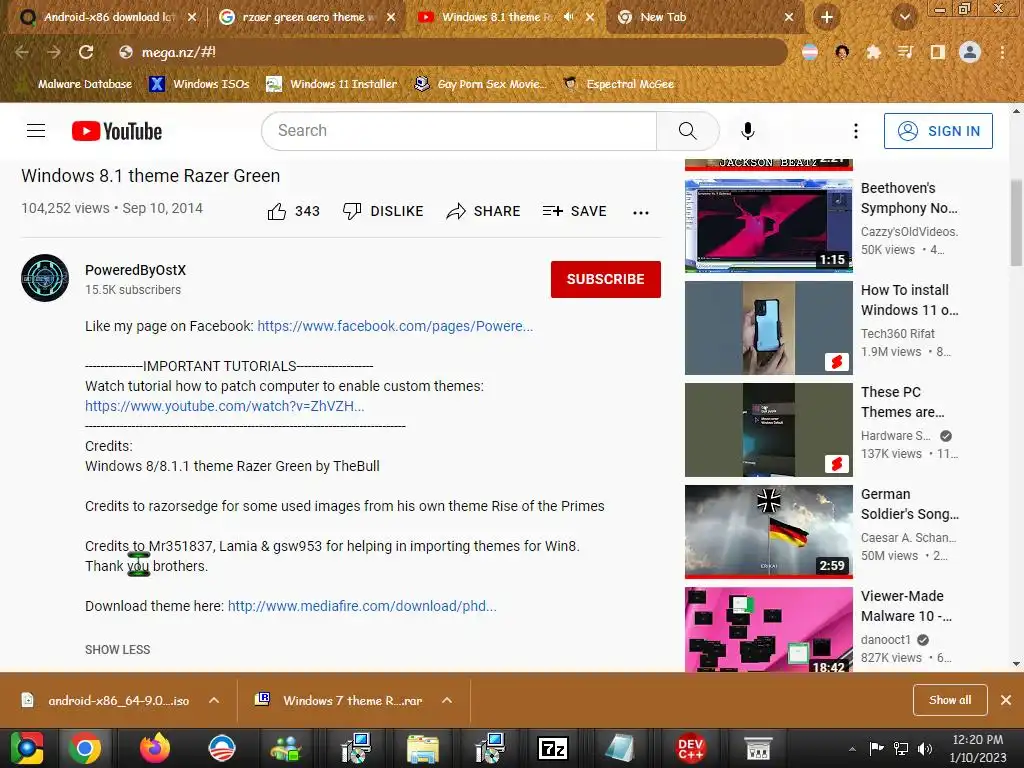Screen dimensions: 1024x768
Task: Open the YouTube tutorial watch link
Action: click(x=225, y=406)
